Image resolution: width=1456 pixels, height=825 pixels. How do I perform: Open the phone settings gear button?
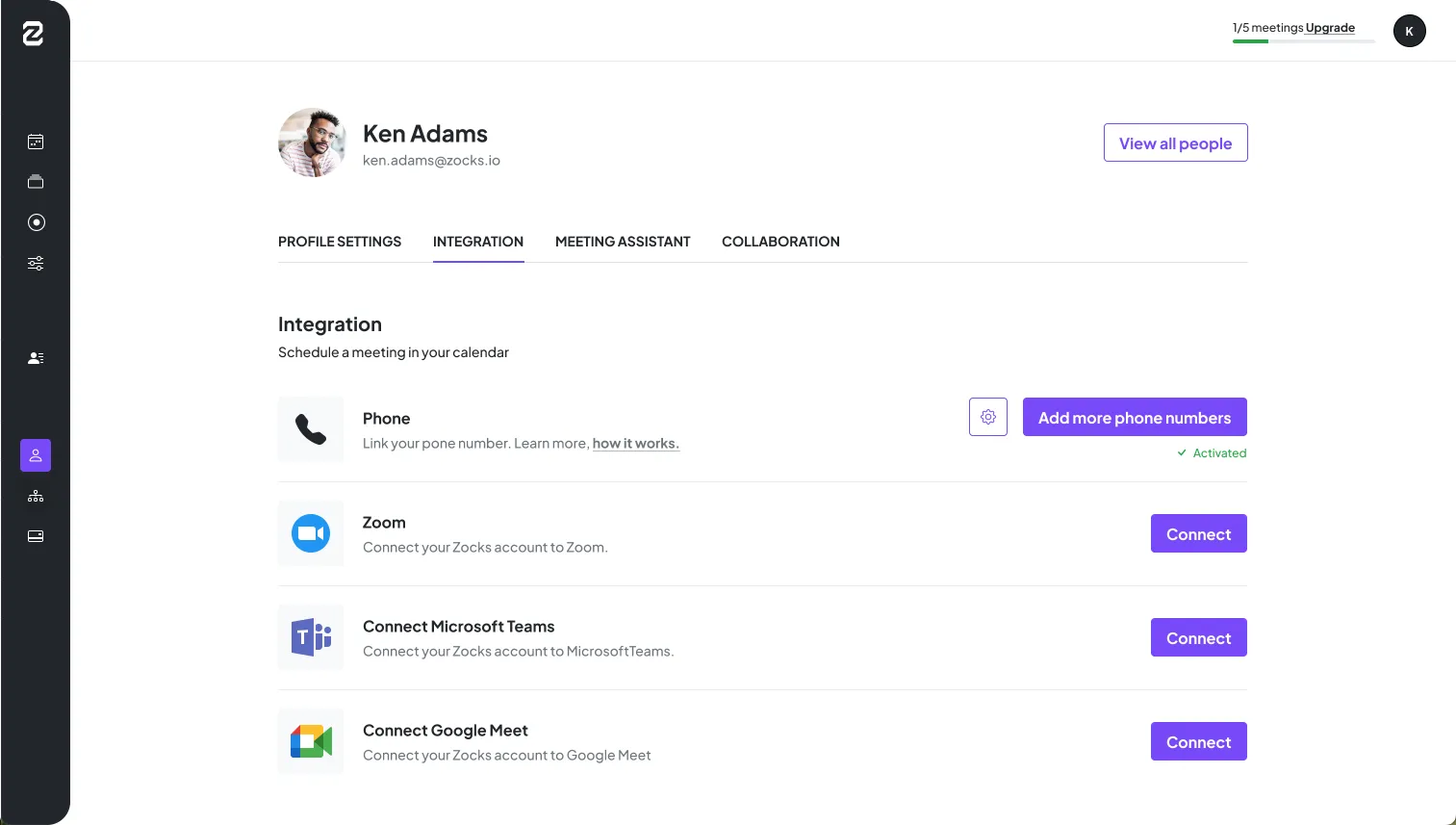pyautogui.click(x=988, y=417)
